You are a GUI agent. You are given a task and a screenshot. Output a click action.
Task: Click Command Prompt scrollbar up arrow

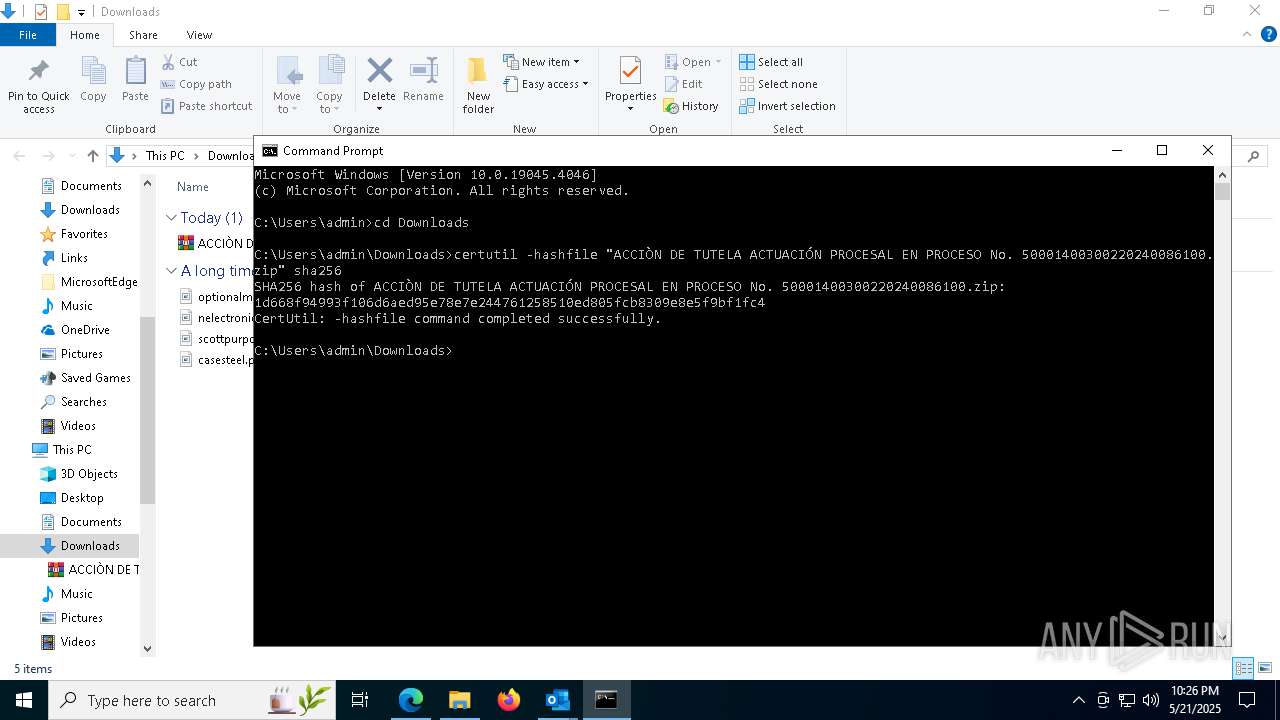coord(1222,175)
